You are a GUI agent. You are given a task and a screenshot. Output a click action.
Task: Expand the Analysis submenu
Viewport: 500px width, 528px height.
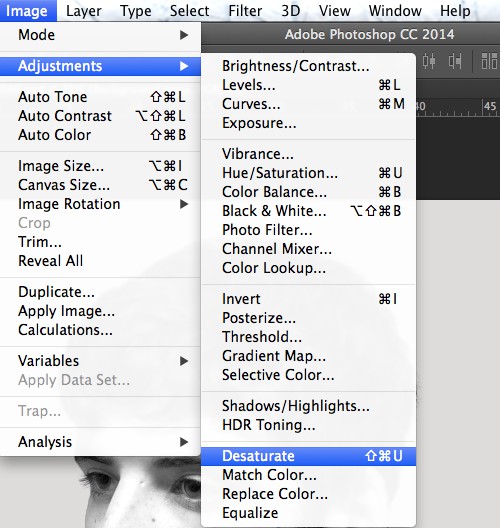(x=100, y=442)
